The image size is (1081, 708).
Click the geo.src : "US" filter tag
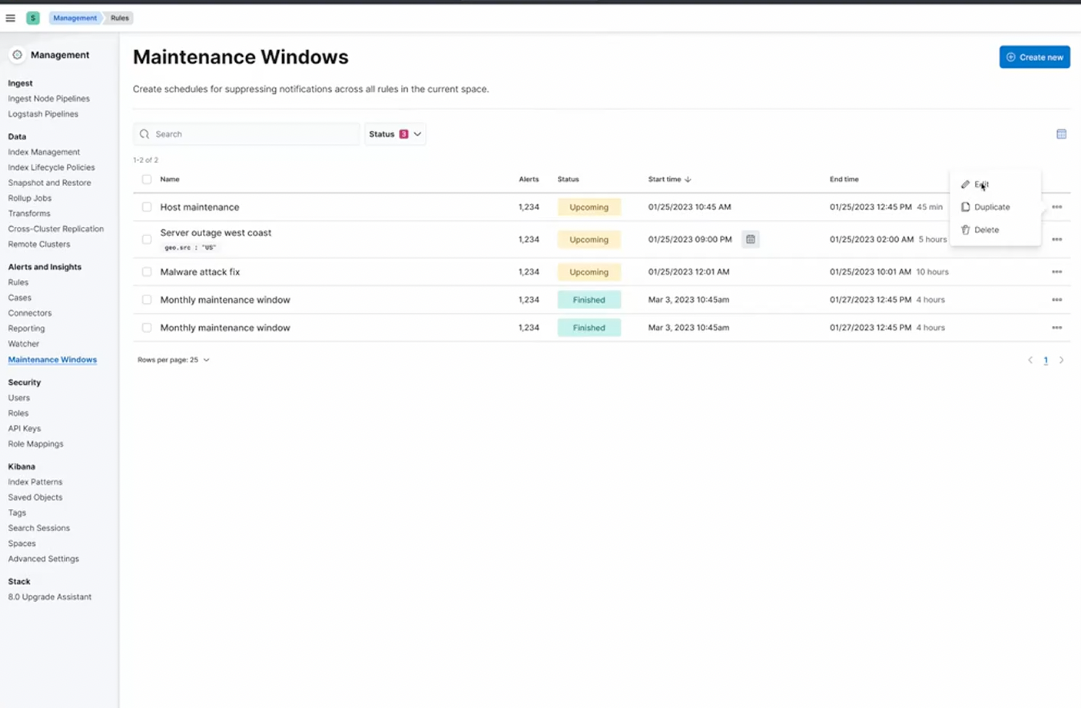point(190,247)
